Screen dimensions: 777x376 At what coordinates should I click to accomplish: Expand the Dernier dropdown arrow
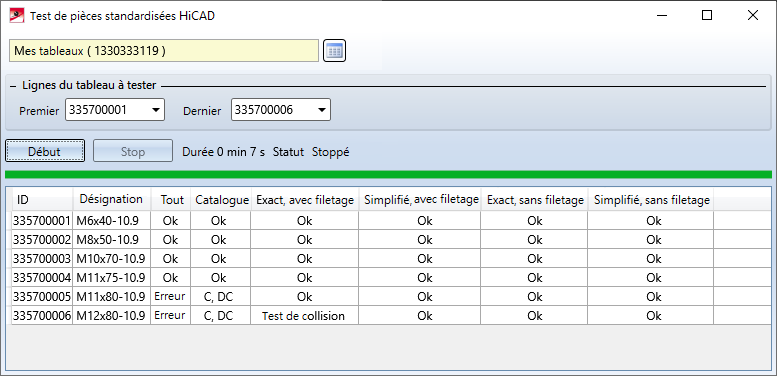pos(322,110)
